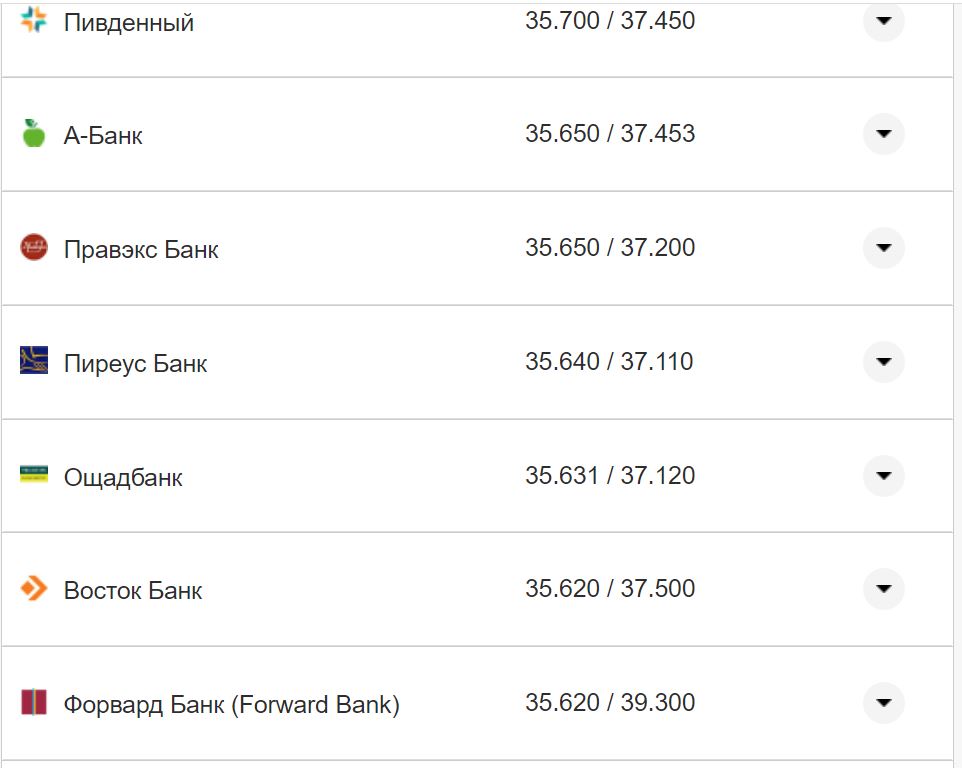
Task: Click the blue Пиреус Банк logo
Action: 34,361
